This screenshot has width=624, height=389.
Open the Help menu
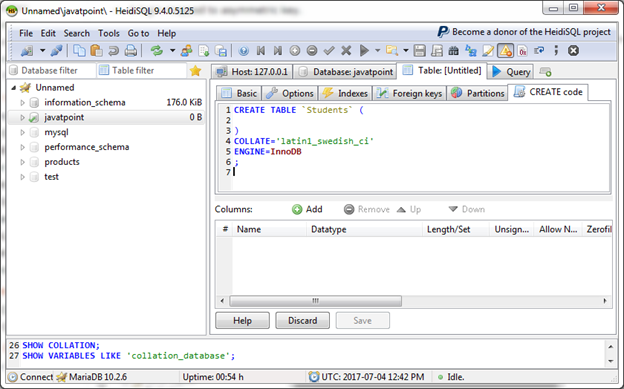click(x=166, y=33)
